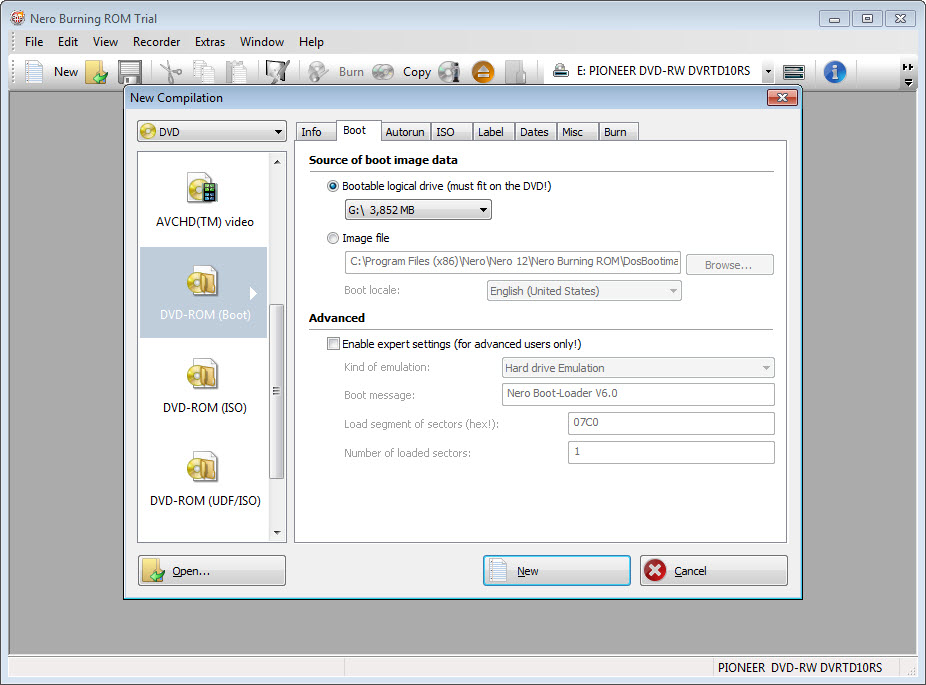Open Boot locale English (United States) dropdown
The height and width of the screenshot is (685, 926).
click(x=584, y=291)
